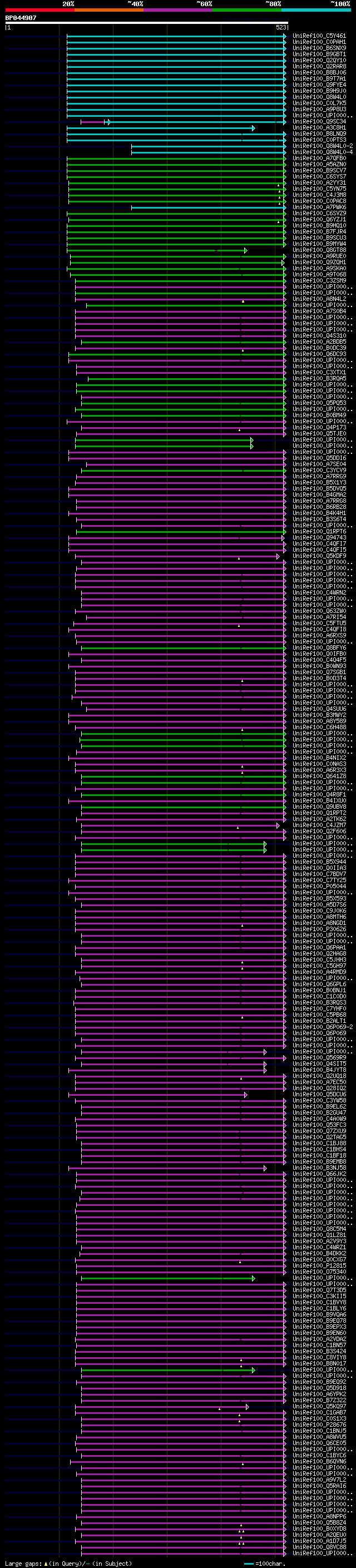
Task: Open hit UniRef100_Q8W4L0
Action: [319, 97]
